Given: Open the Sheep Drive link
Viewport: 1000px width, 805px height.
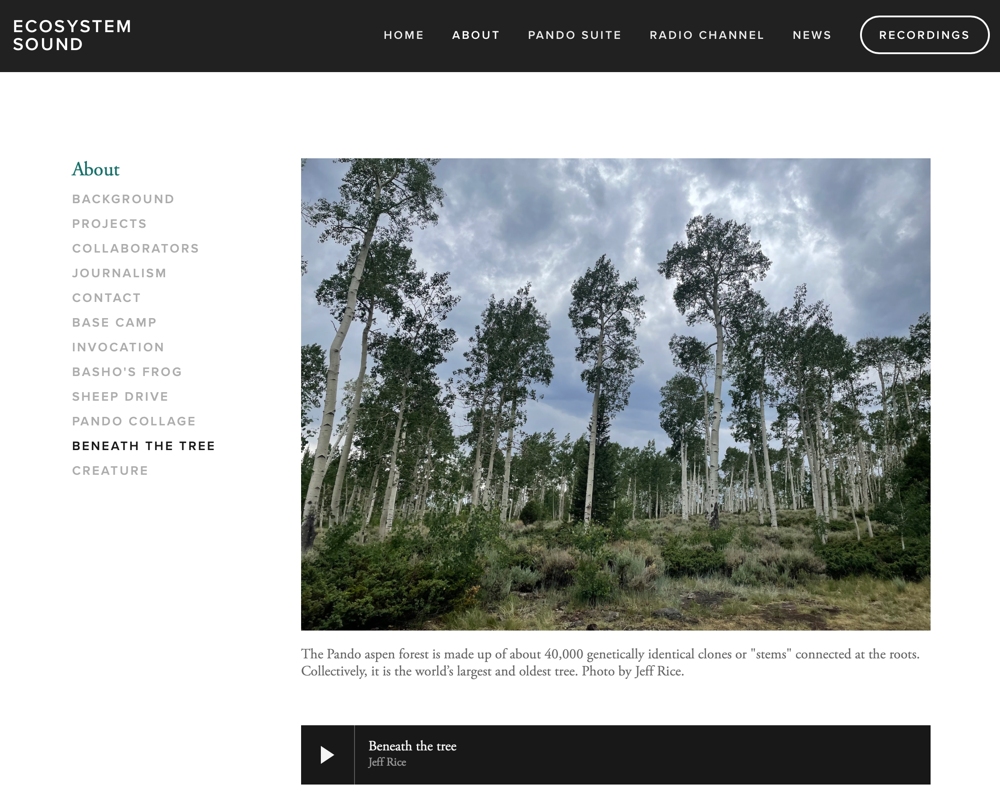Looking at the screenshot, I should 121,397.
